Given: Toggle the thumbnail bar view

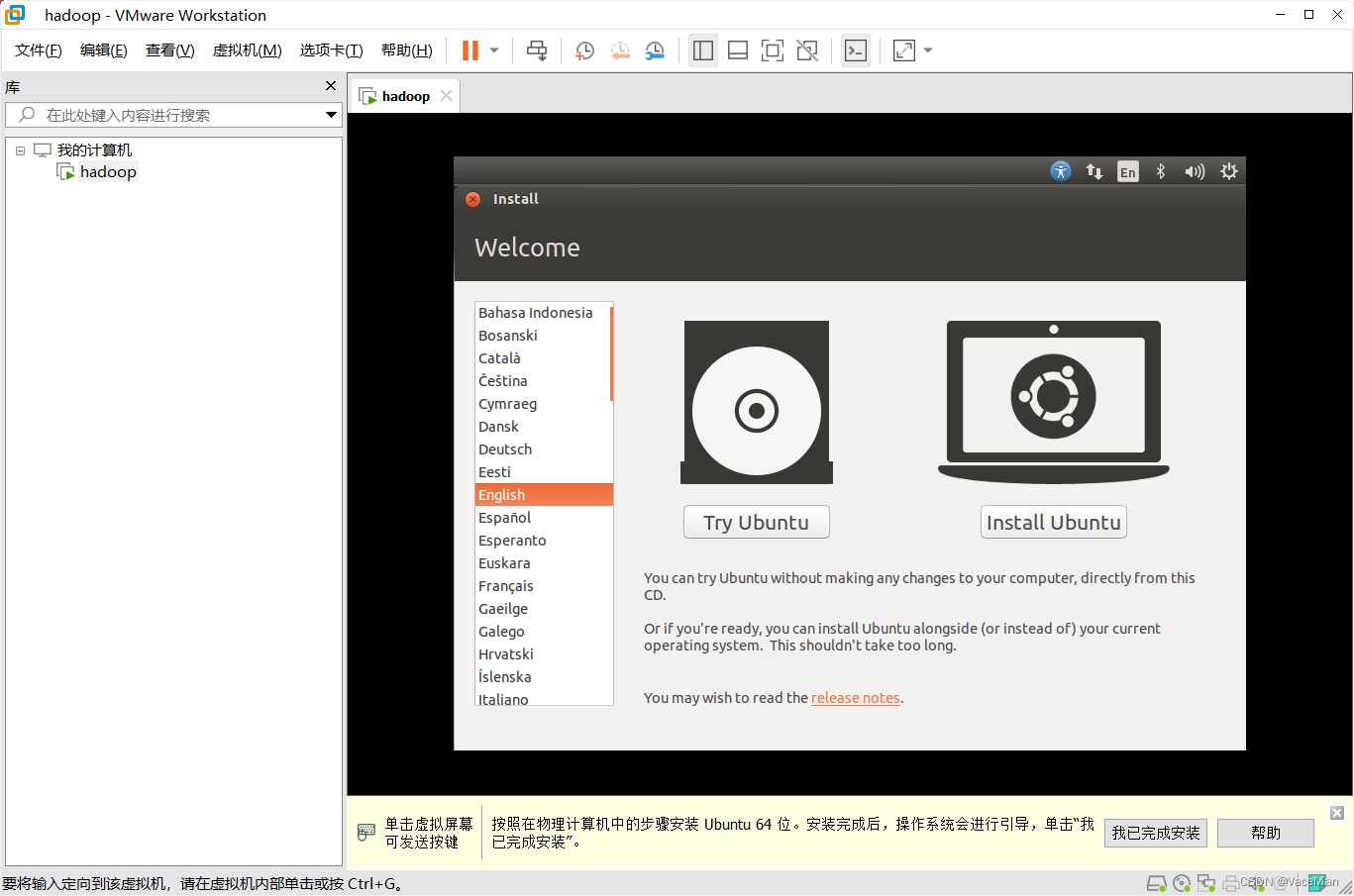Looking at the screenshot, I should coord(738,50).
